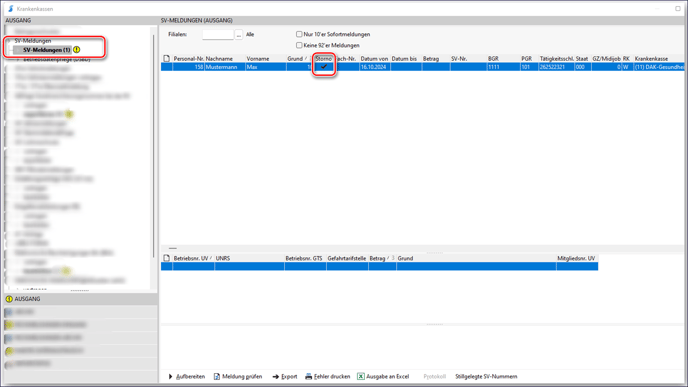Enable Keine 92'er Meldungen checkbox
Image resolution: width=688 pixels, height=387 pixels.
pos(299,45)
